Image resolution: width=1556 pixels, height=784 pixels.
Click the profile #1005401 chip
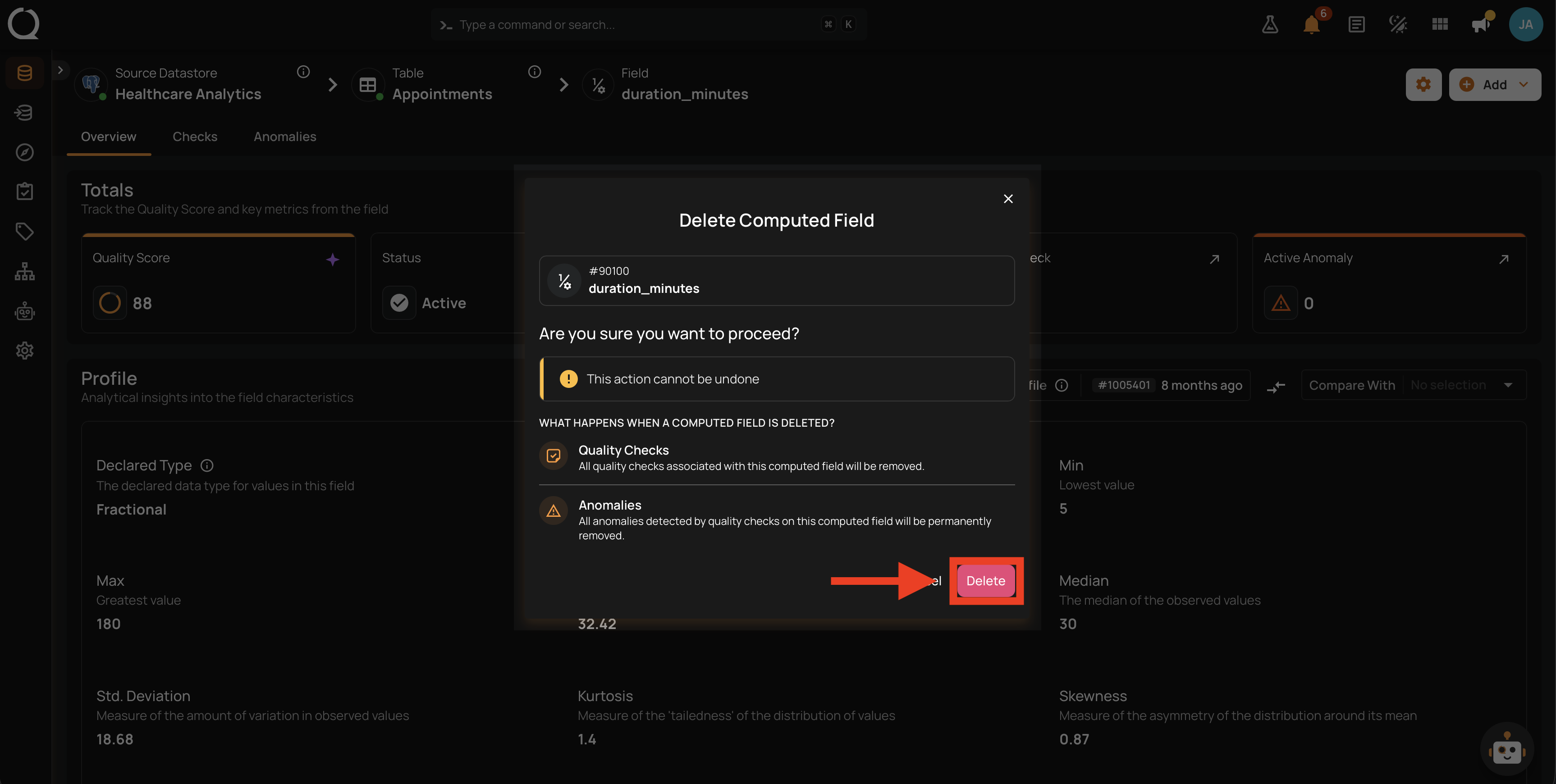point(1124,385)
